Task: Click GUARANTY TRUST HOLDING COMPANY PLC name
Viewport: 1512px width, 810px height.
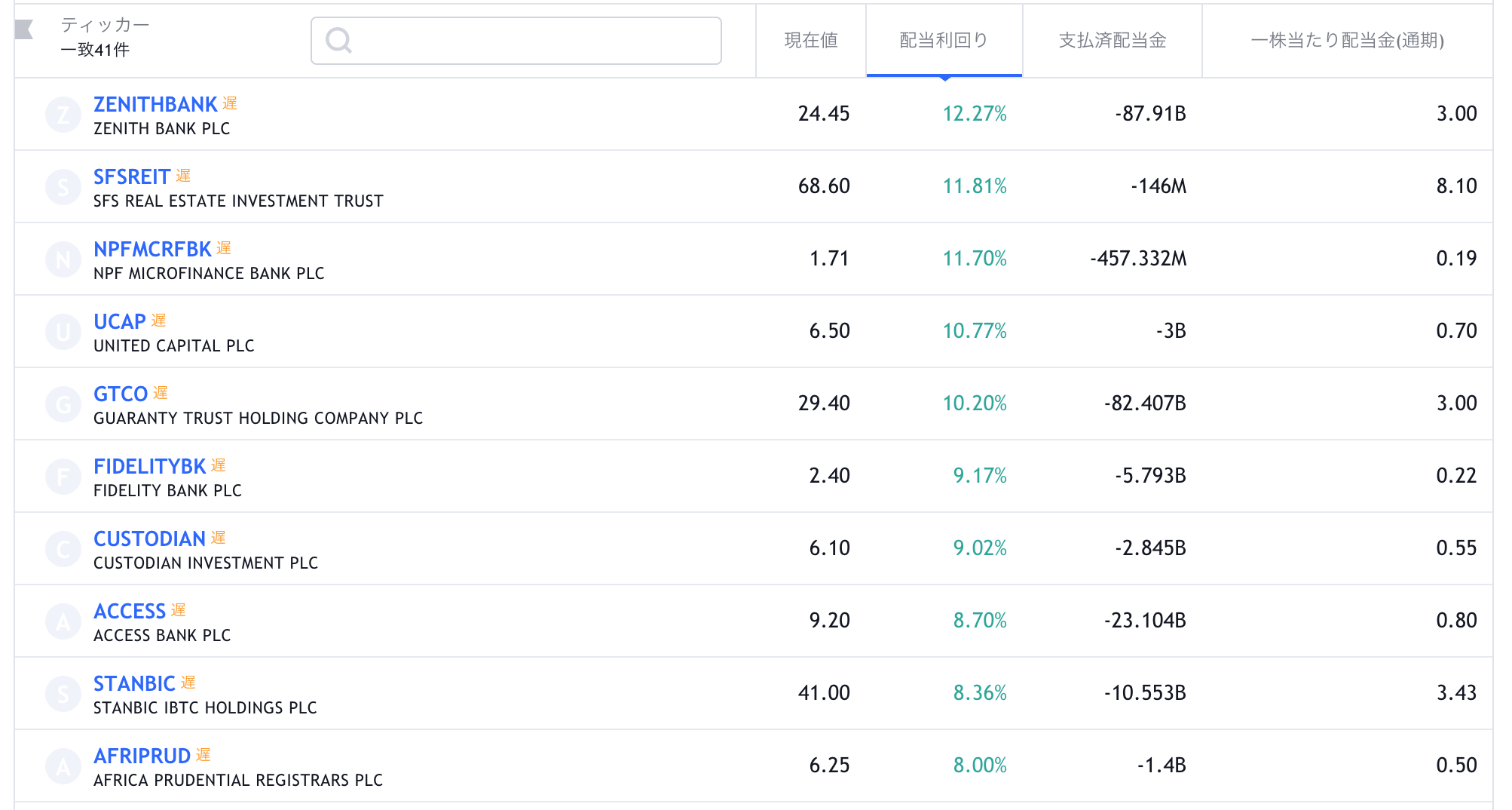Action: pos(259,419)
